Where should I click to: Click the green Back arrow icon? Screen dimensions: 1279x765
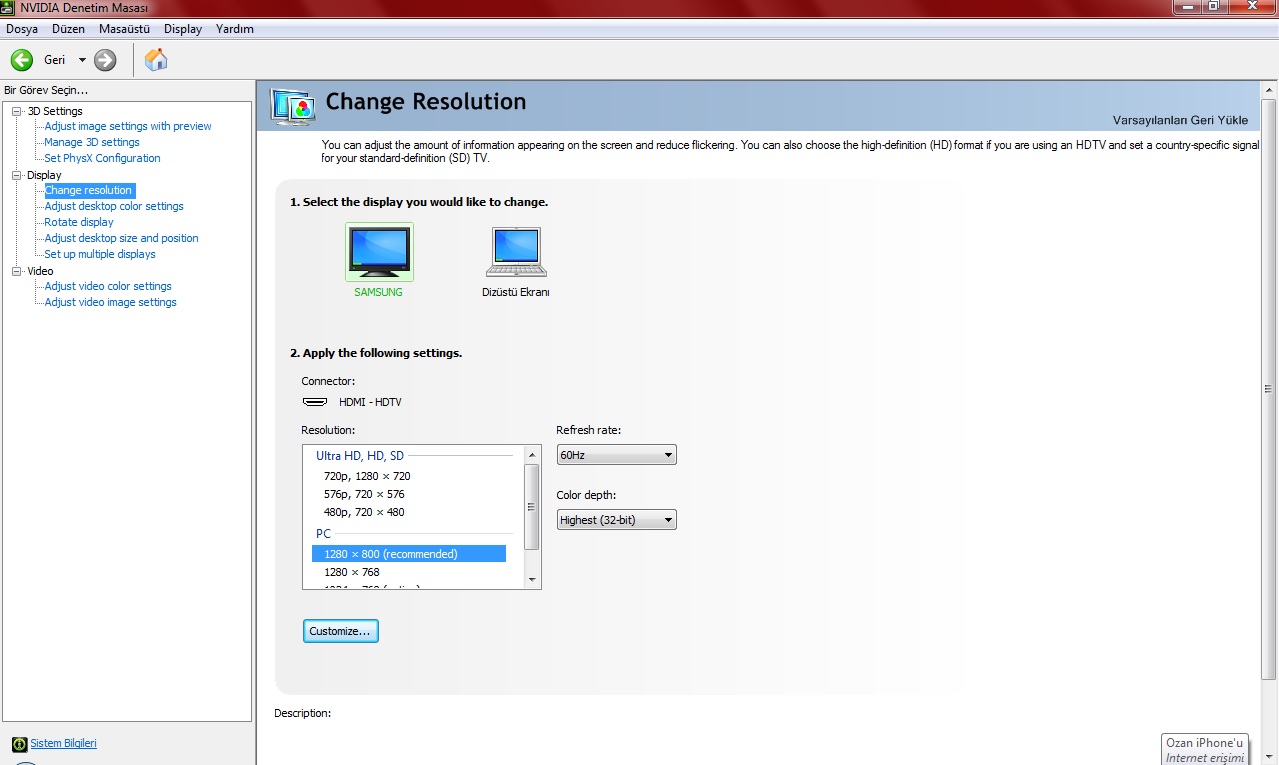pos(21,60)
